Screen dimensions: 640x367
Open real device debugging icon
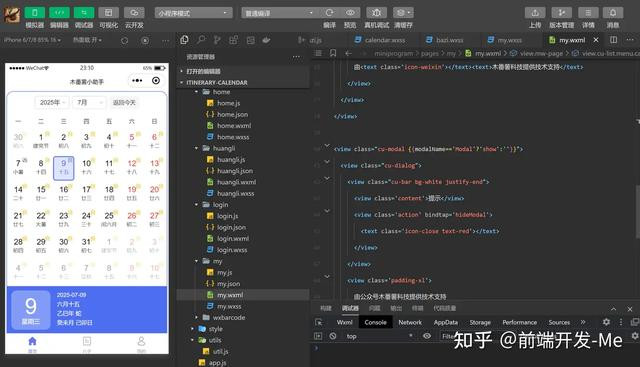tap(376, 13)
